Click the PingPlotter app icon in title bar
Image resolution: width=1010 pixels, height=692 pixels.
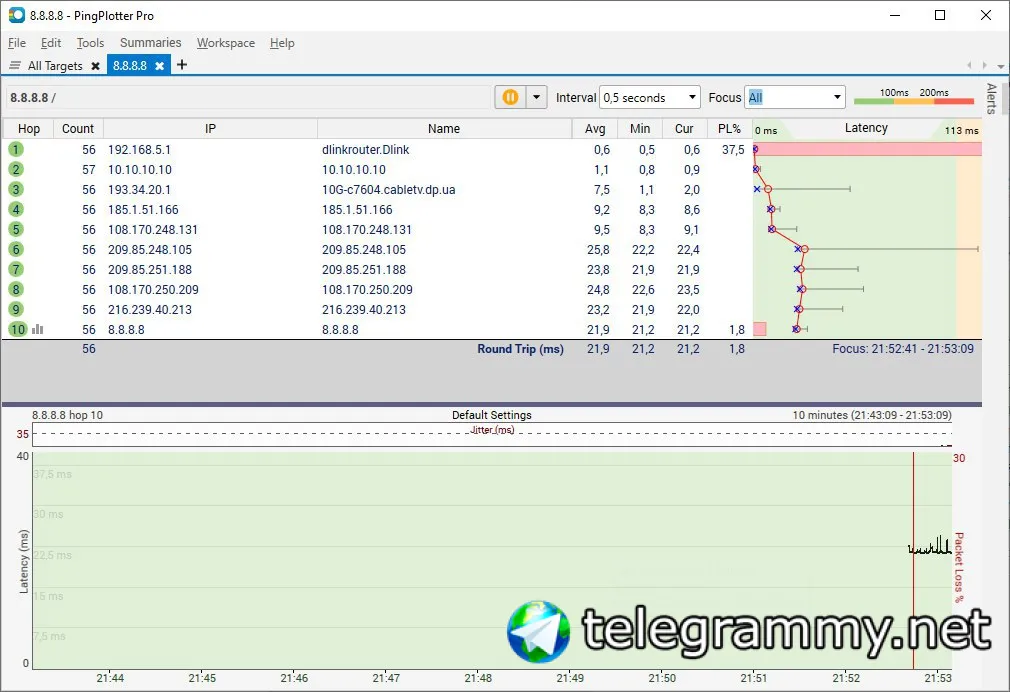17,15
